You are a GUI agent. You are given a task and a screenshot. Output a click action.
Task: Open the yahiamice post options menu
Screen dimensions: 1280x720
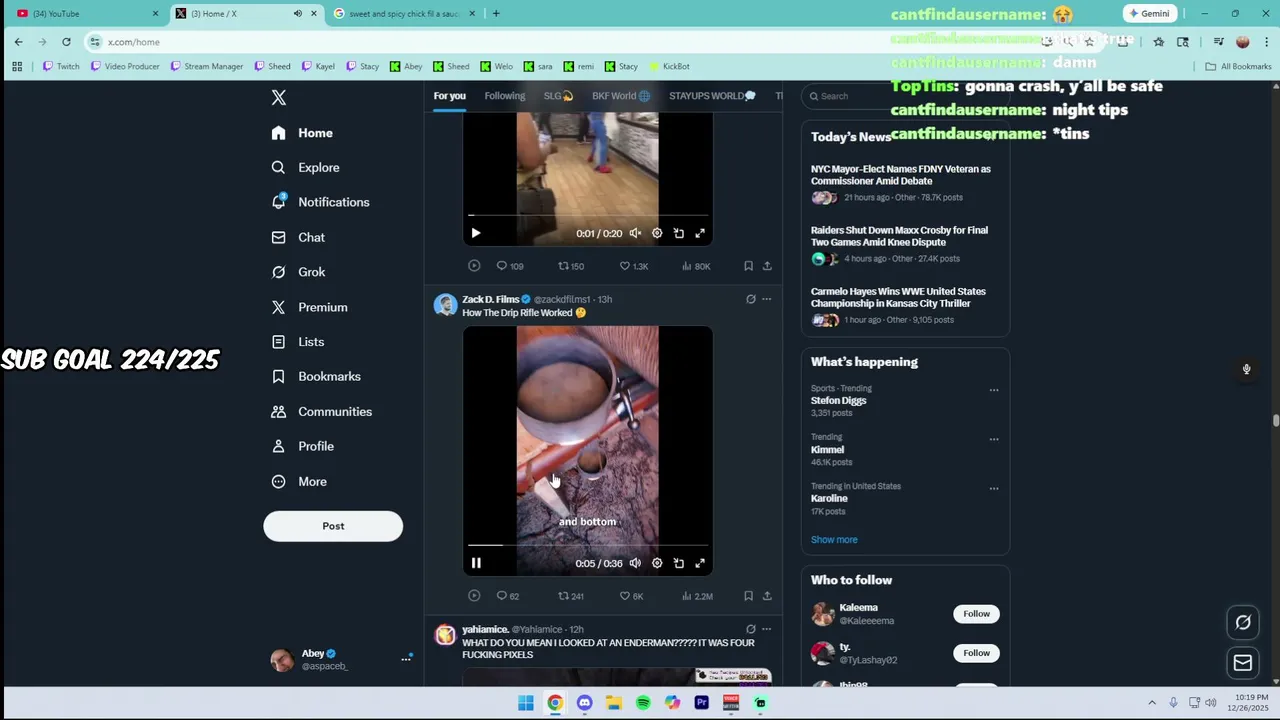pyautogui.click(x=767, y=629)
